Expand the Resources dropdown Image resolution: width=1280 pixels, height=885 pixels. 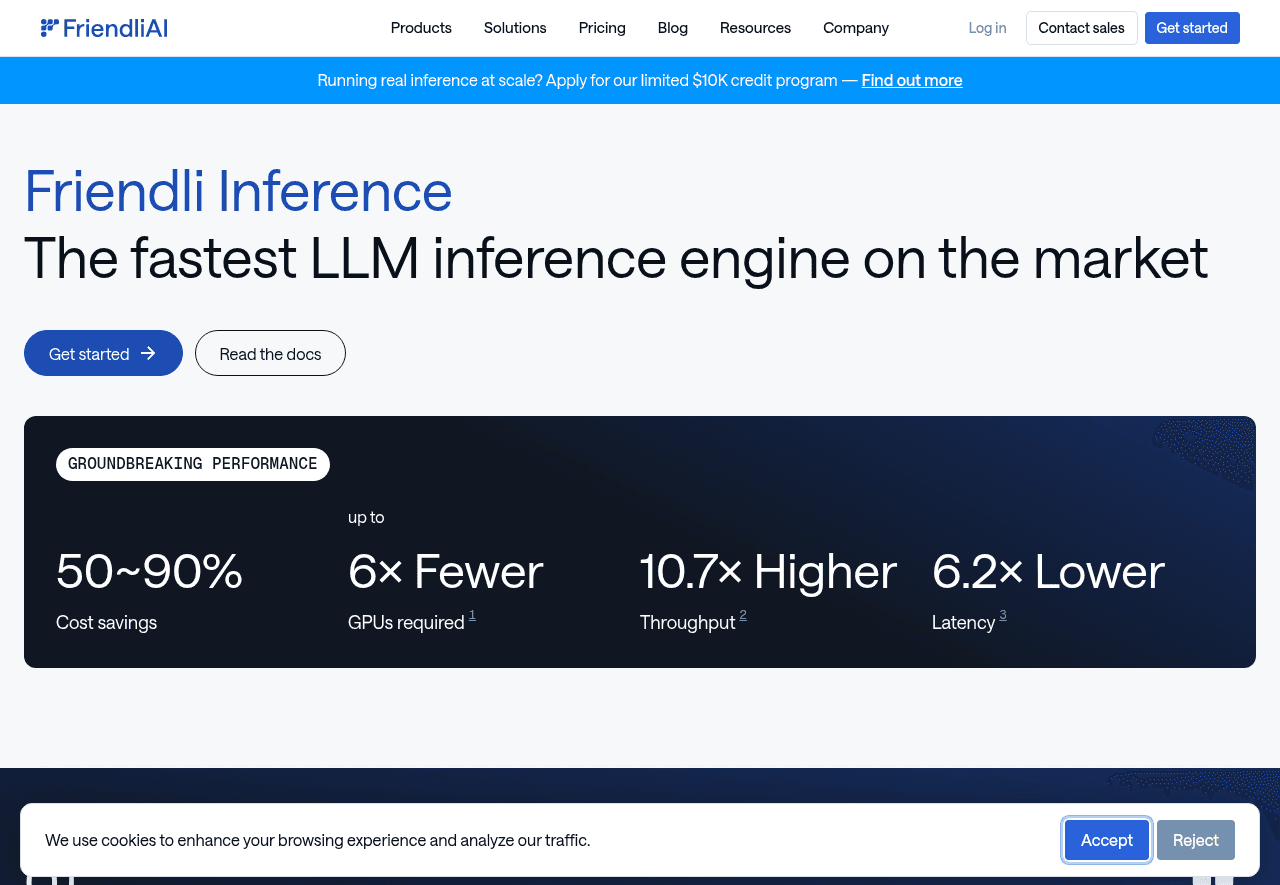(x=755, y=28)
